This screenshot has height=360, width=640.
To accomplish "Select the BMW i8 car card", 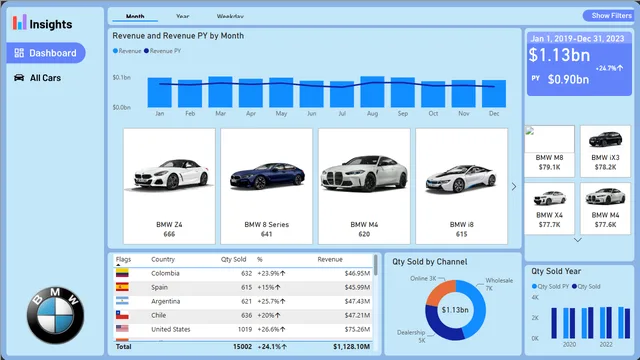I will (462, 186).
